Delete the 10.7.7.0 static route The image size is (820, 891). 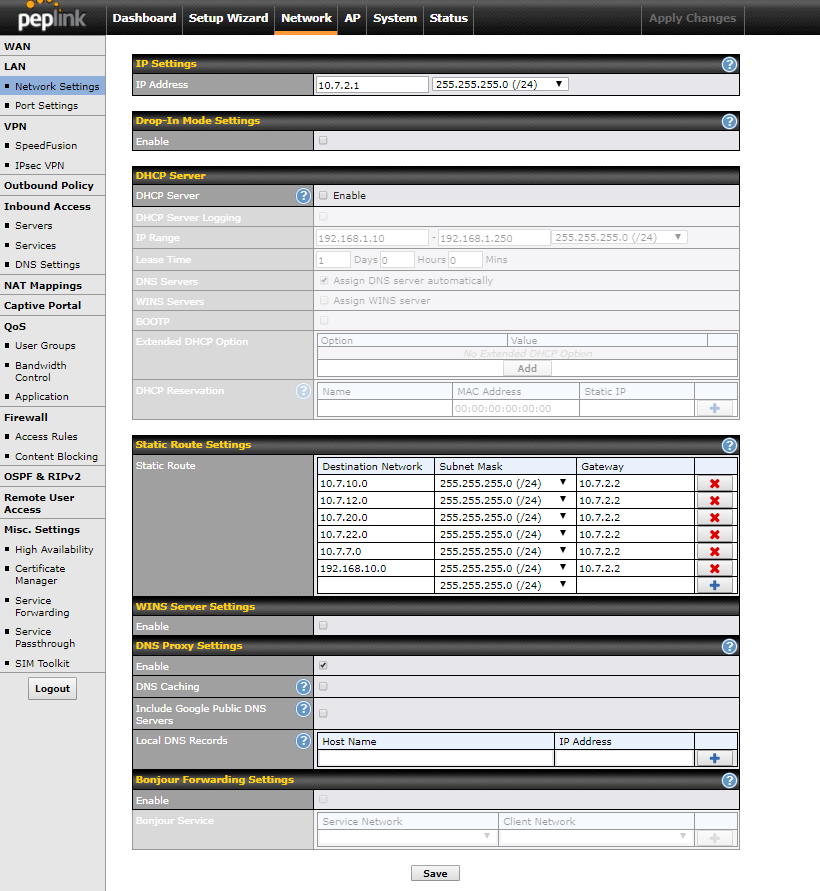point(714,552)
